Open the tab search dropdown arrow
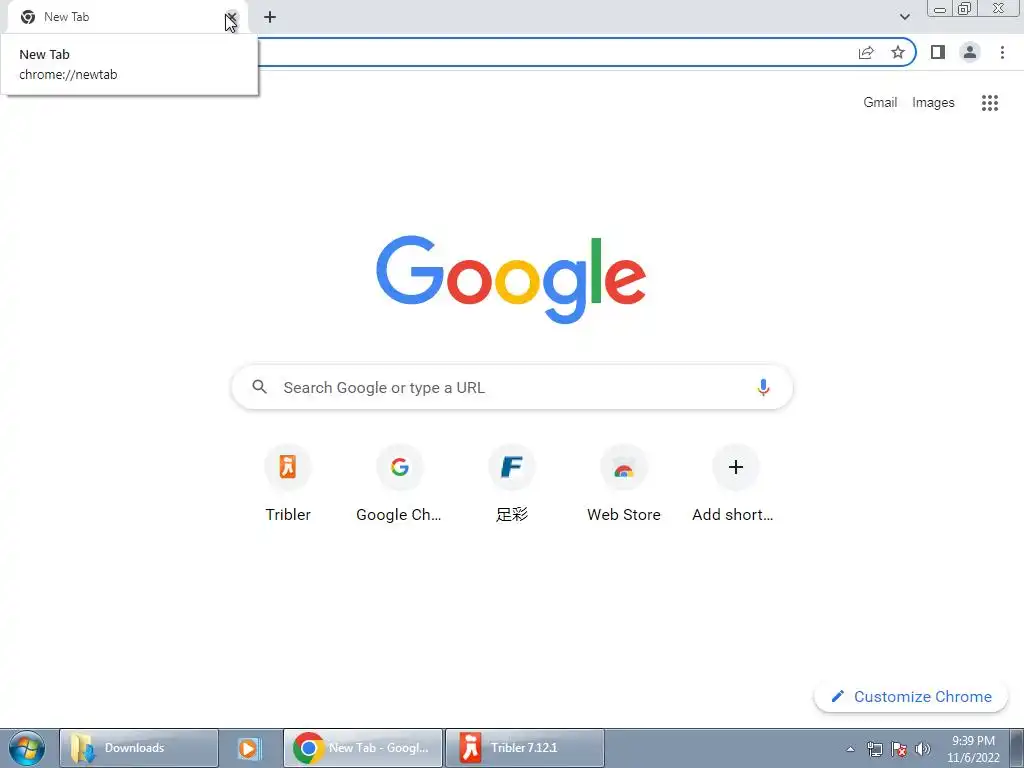The width and height of the screenshot is (1024, 768). 904,17
